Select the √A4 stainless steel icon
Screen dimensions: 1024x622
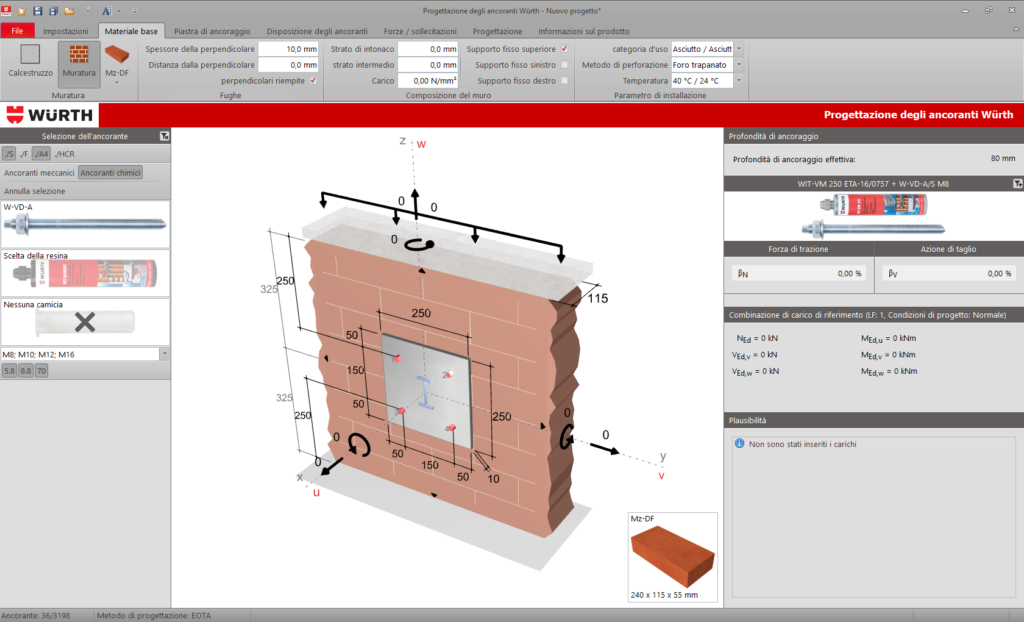pos(41,153)
